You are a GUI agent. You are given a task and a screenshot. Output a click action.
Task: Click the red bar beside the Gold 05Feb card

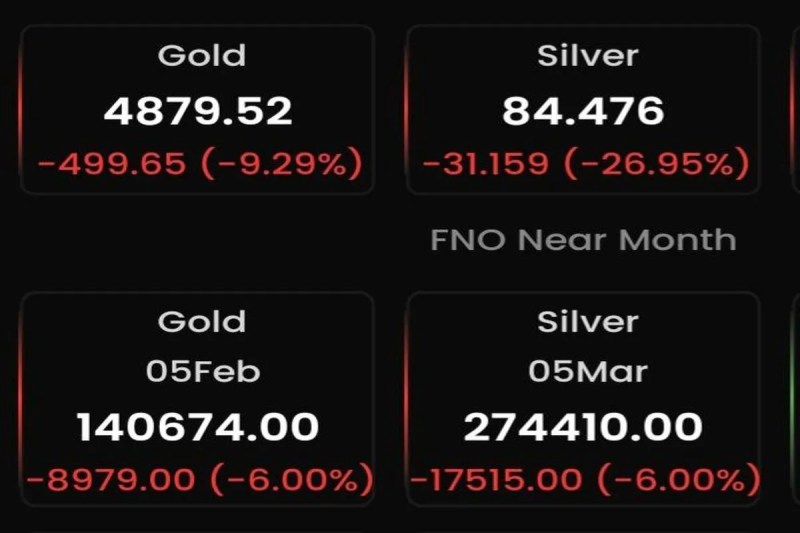[x=21, y=400]
